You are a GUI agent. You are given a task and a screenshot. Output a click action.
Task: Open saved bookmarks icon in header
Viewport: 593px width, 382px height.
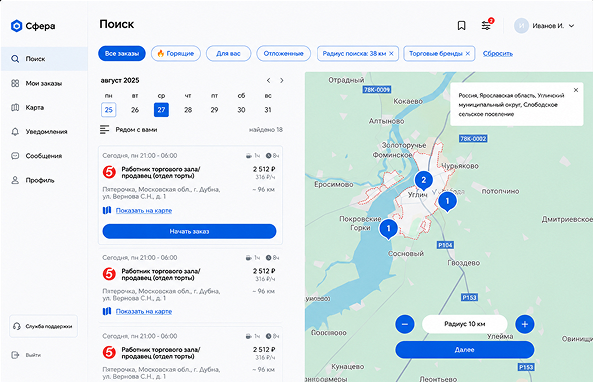click(461, 26)
